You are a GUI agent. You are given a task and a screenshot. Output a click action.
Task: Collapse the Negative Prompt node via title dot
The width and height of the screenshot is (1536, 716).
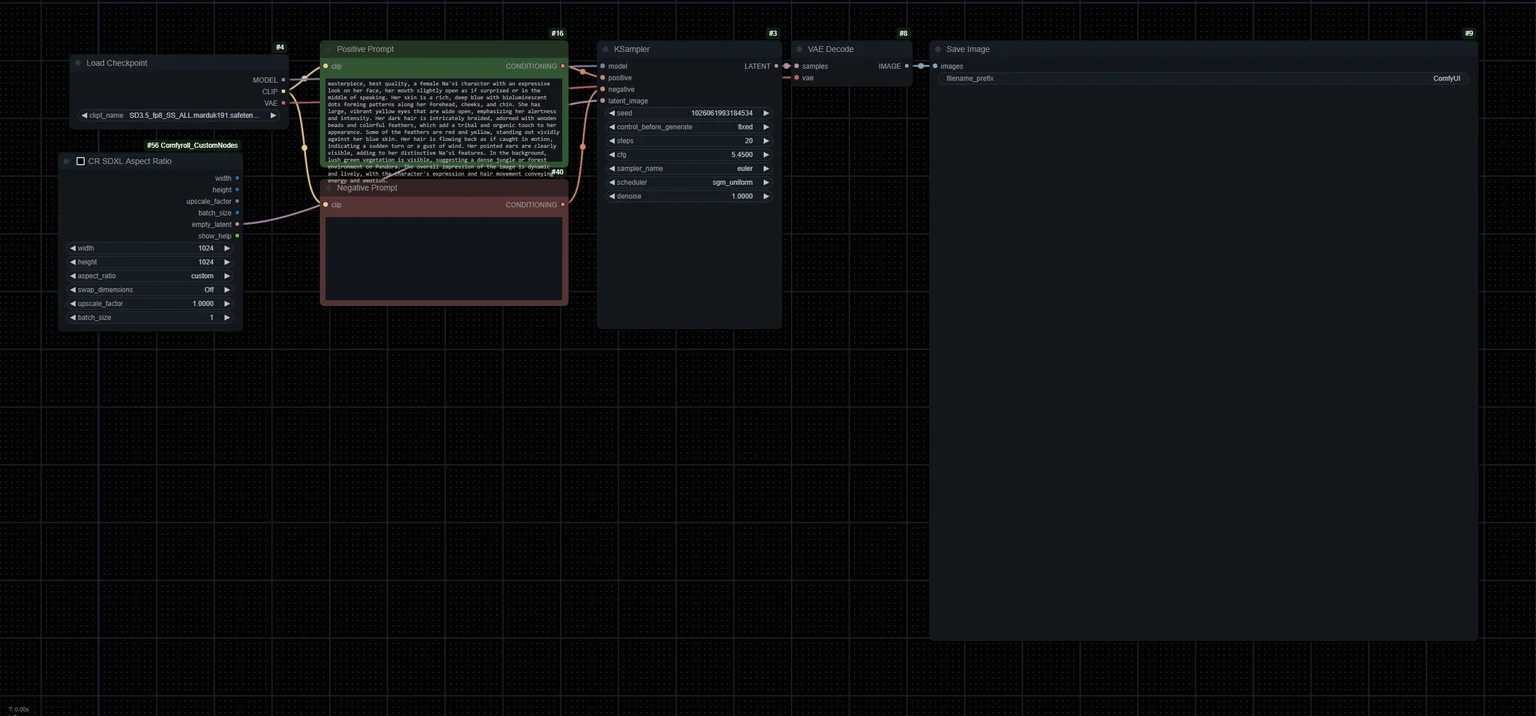328,188
